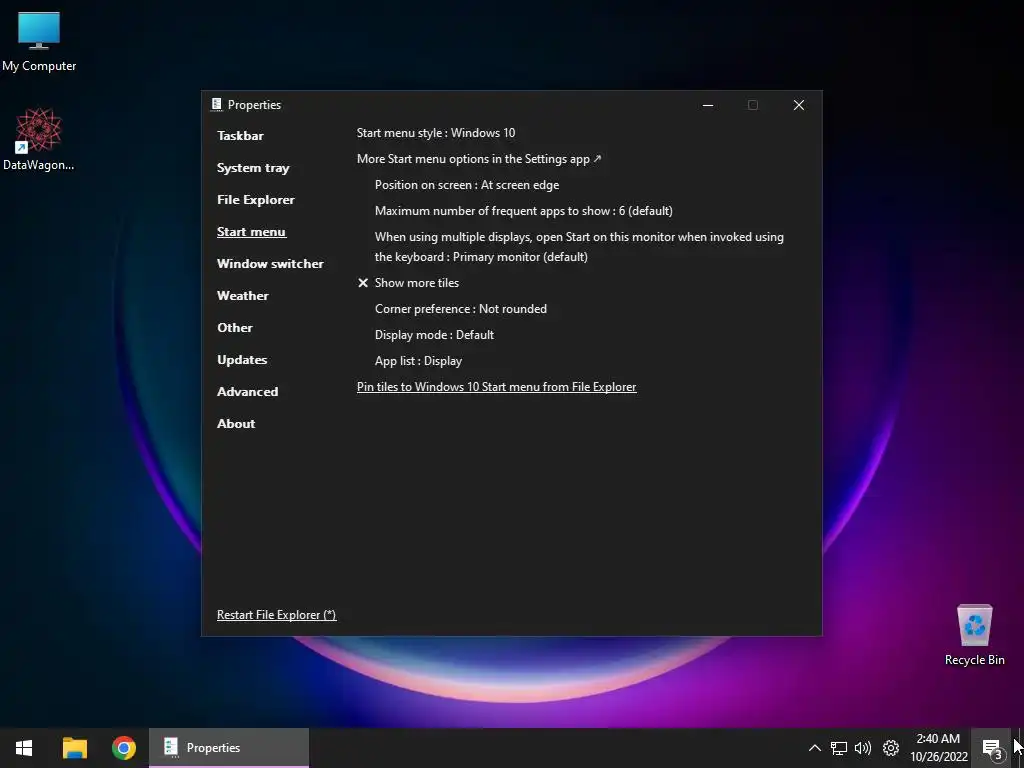Open the Other settings section

(x=234, y=328)
